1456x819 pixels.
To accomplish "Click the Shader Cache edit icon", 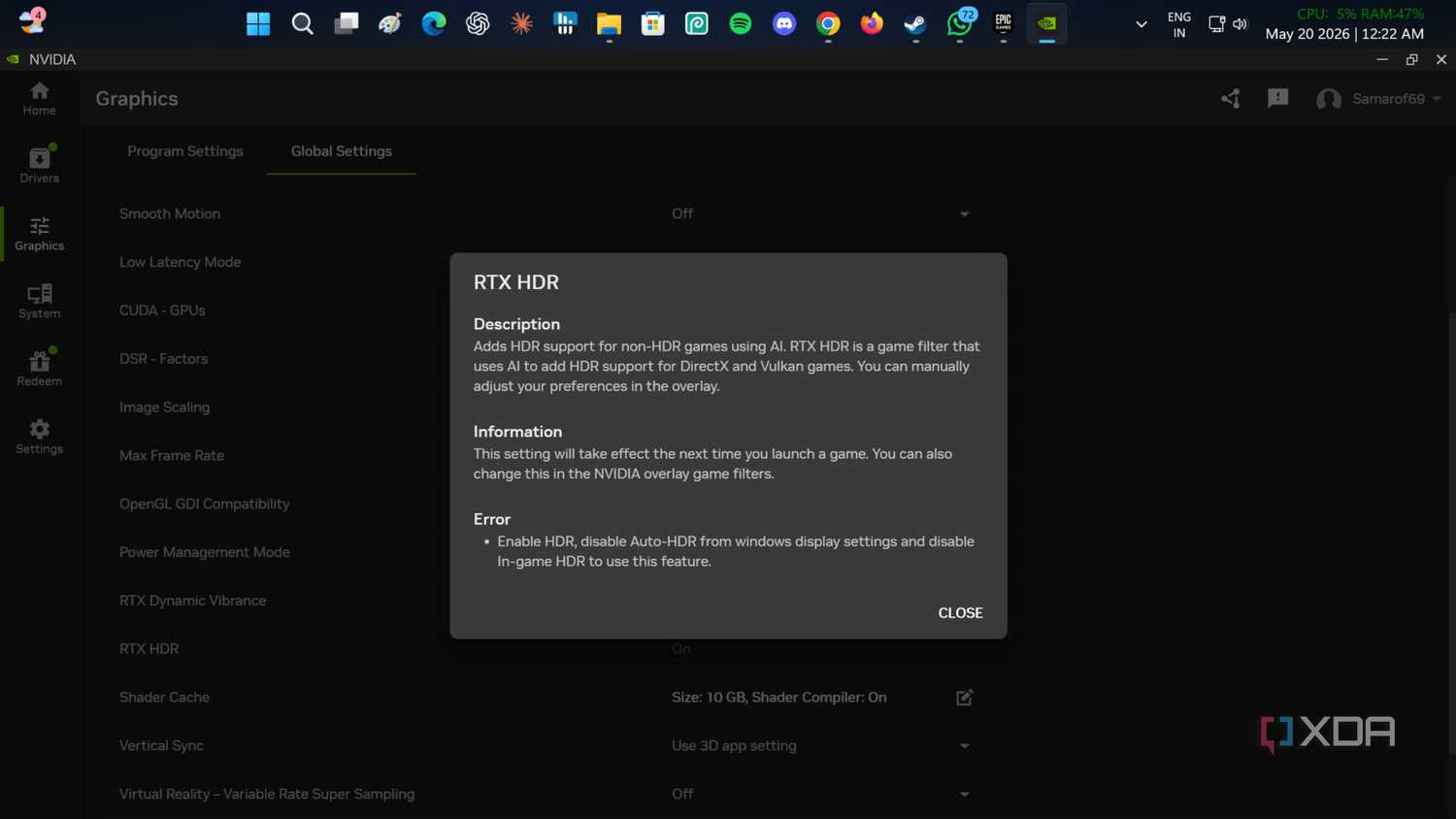I will [964, 698].
